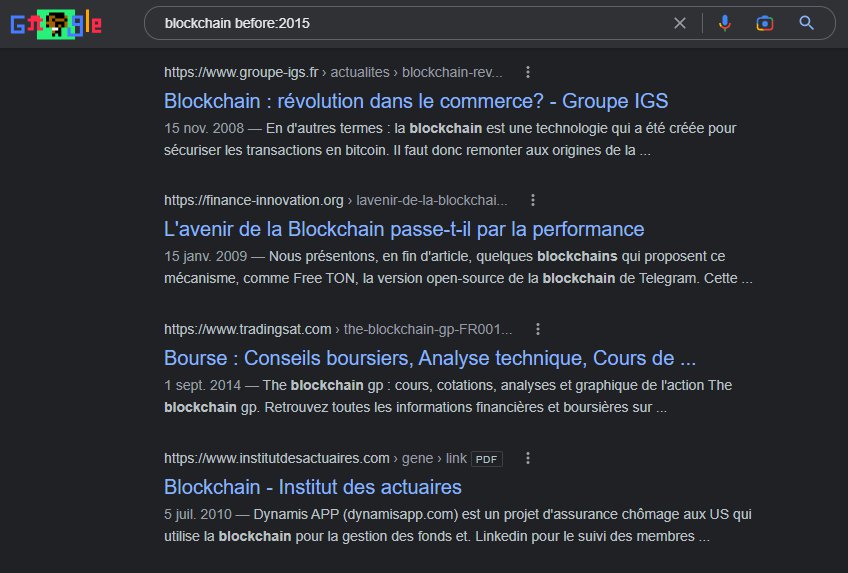The width and height of the screenshot is (848, 573).
Task: Click the groupe-igs.fr URL breadcrumb
Action: [333, 72]
